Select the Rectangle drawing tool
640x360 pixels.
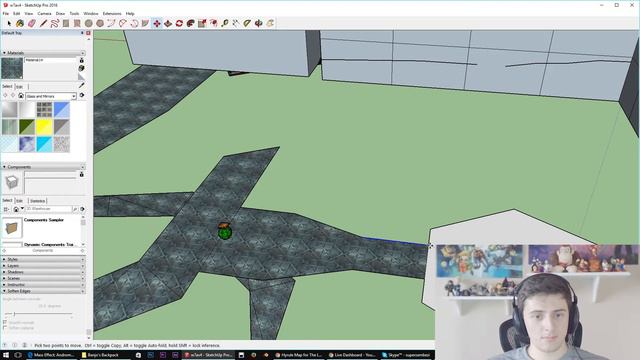click(66, 24)
